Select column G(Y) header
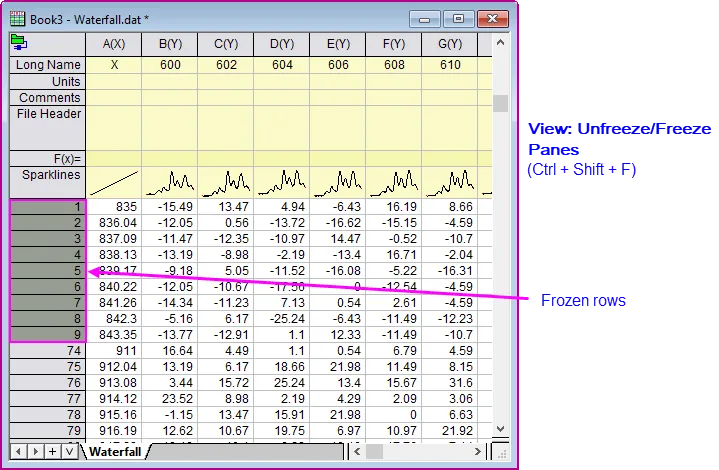719x470 pixels. pos(450,44)
